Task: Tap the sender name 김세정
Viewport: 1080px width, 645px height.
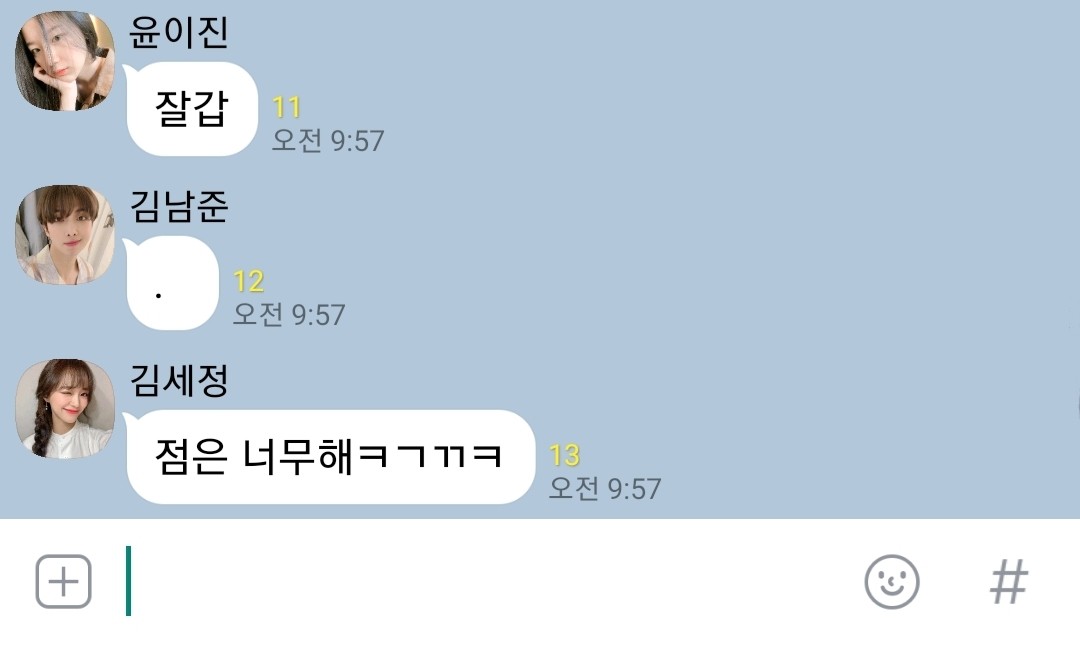Action: [178, 380]
